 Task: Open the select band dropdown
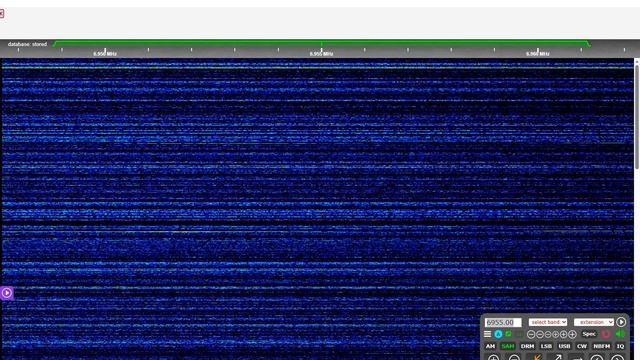tap(548, 322)
